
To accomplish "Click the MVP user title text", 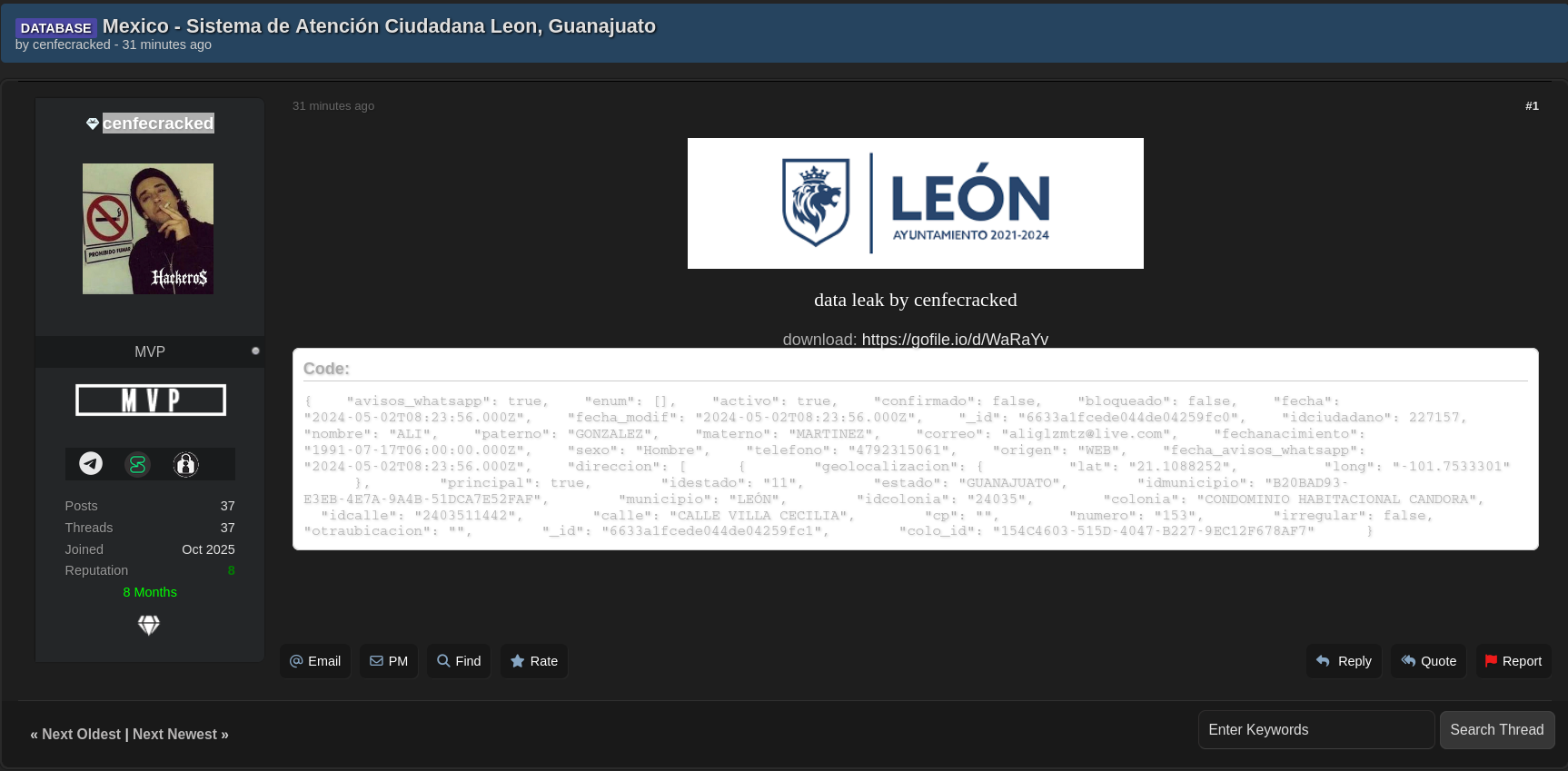I will 150,351.
